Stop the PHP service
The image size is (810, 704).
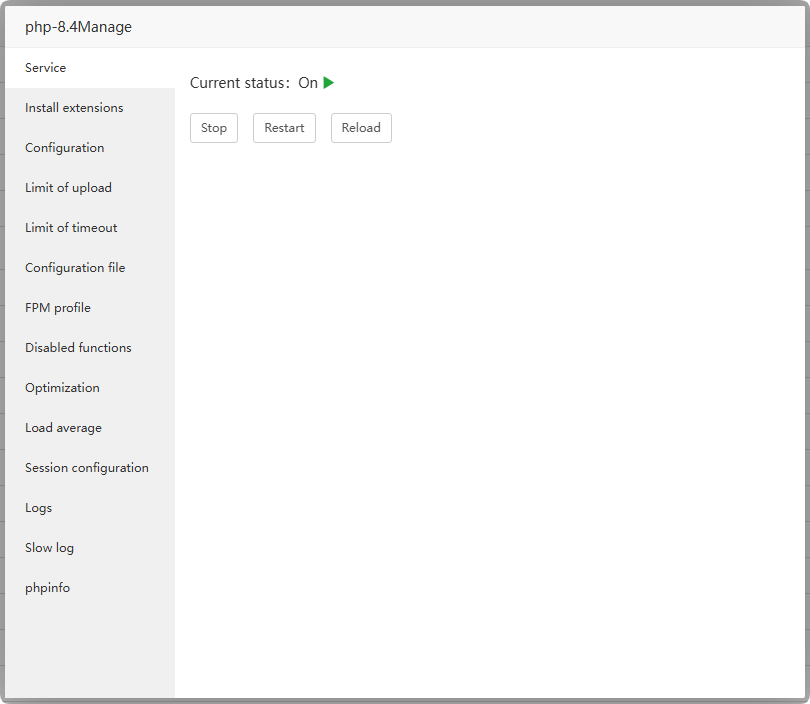[214, 128]
